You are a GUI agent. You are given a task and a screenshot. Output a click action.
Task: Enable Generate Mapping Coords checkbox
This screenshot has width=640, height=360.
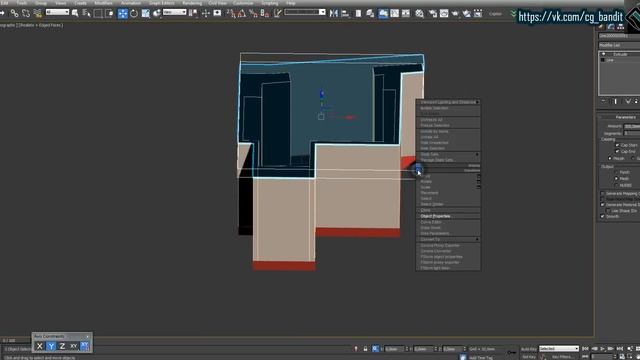(602, 193)
